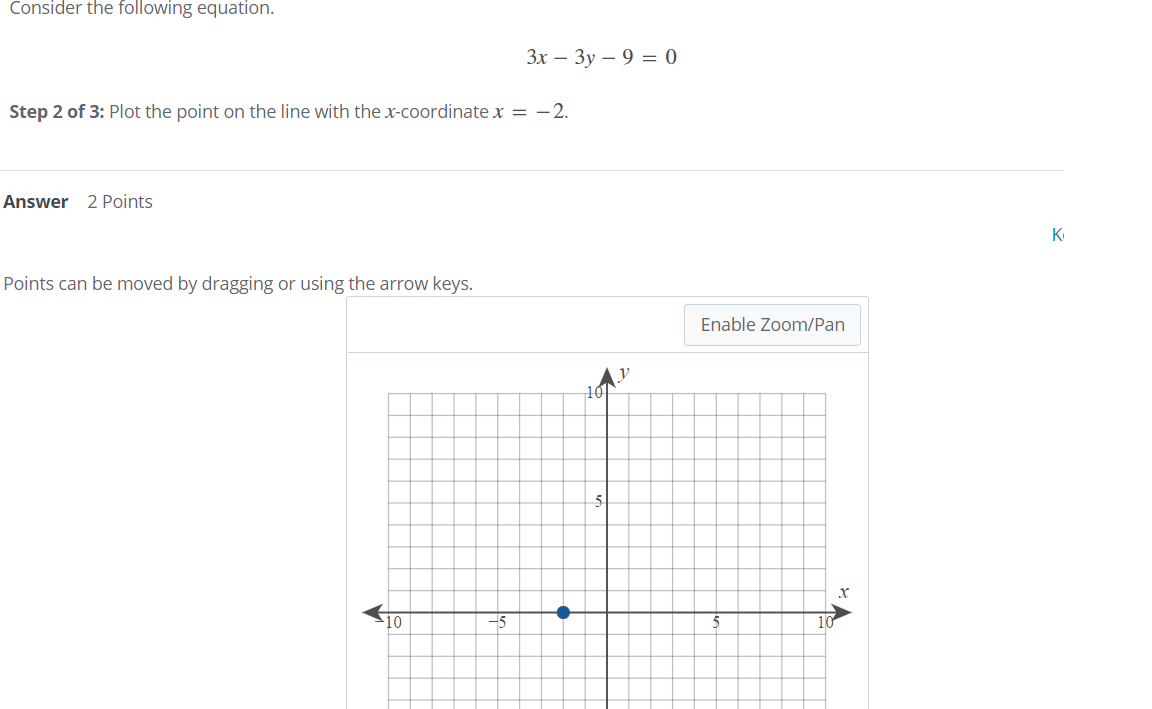The image size is (1152, 709).
Task: Click the right arrowhead of the x-axis
Action: click(x=840, y=611)
